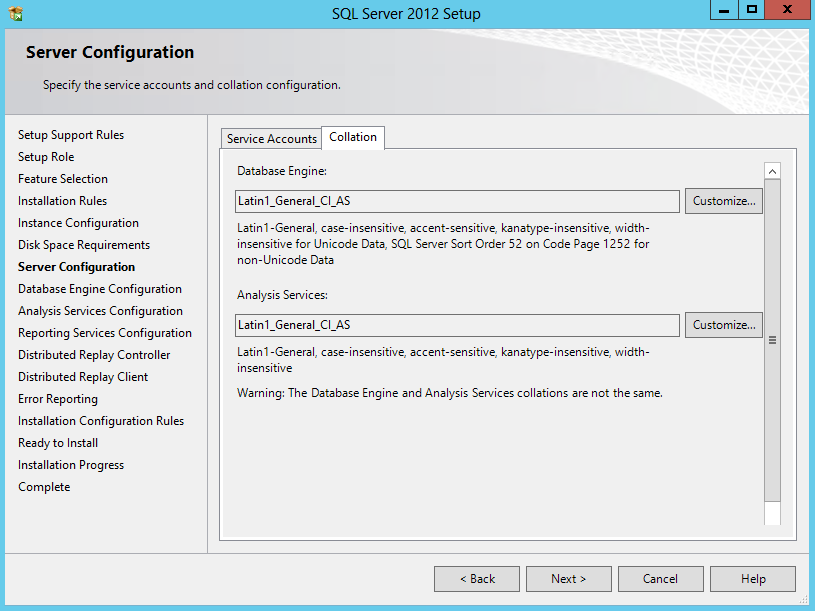Click the collation mismatch warning text
Viewport: 815px width, 611px height.
coord(450,393)
